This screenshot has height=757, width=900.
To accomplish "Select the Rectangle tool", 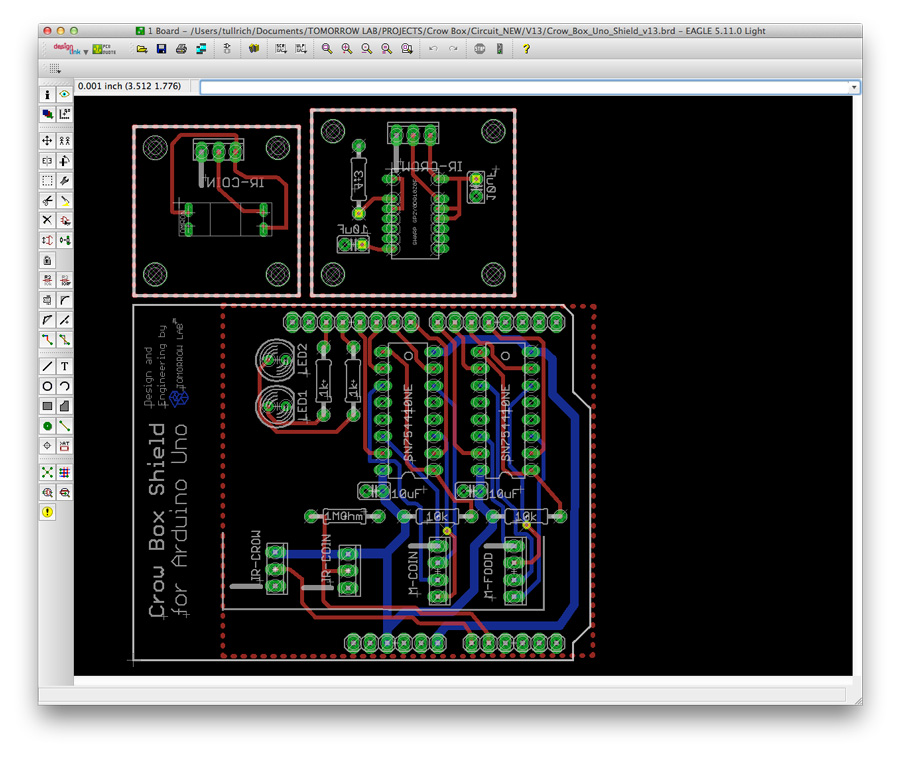I will coord(47,406).
